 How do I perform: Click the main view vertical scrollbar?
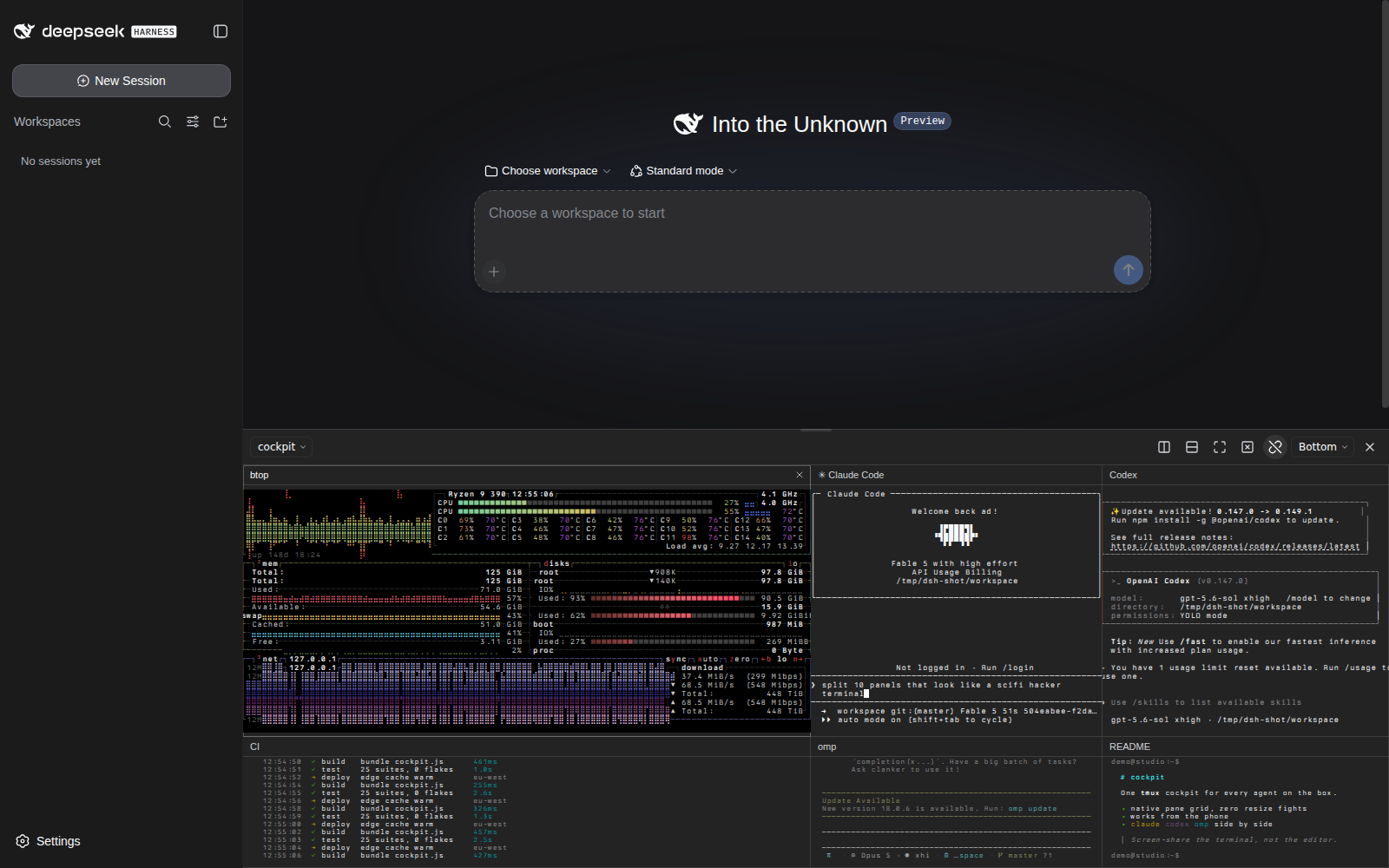coord(1385,204)
